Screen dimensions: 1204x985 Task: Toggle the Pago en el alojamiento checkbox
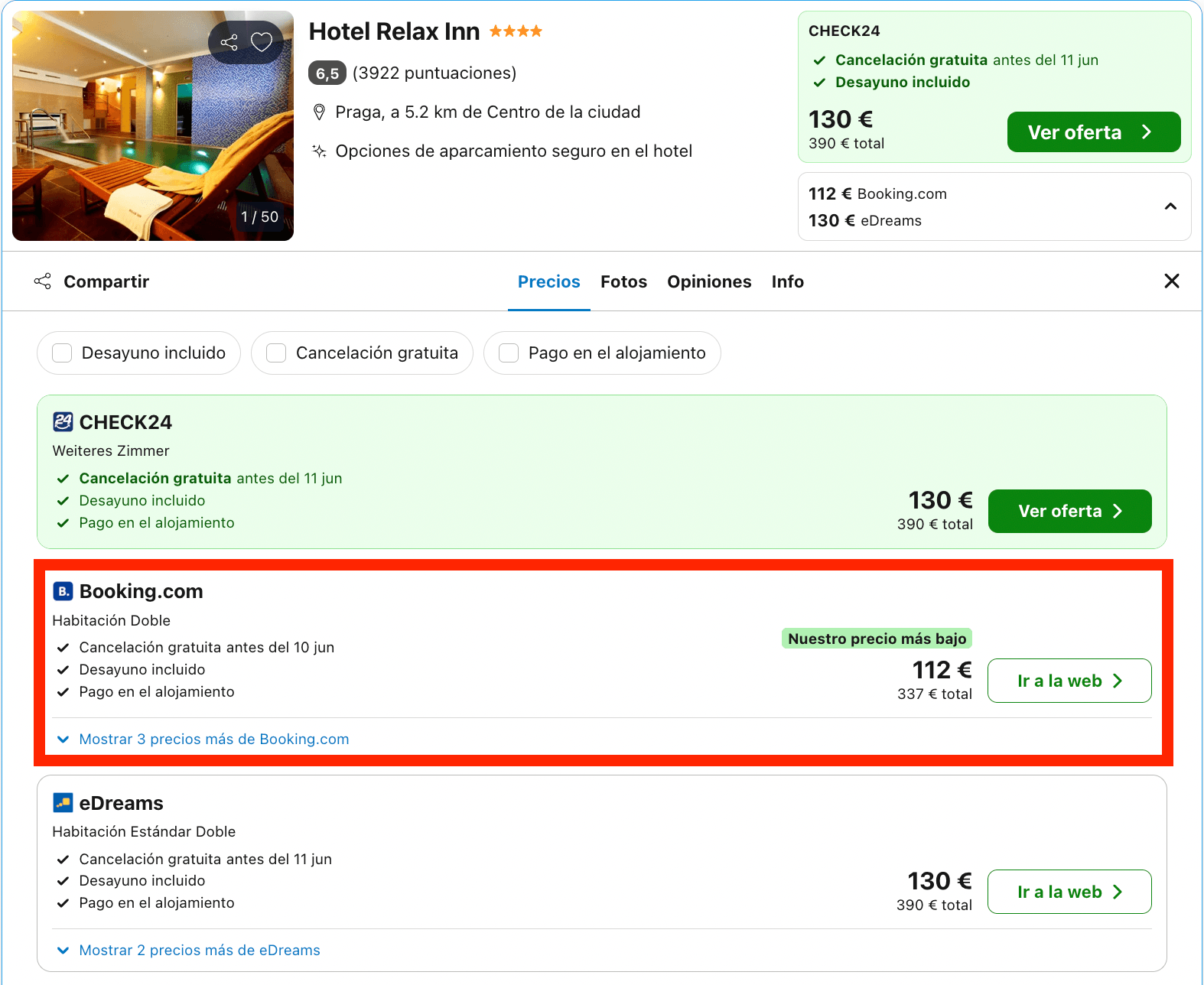coord(509,353)
